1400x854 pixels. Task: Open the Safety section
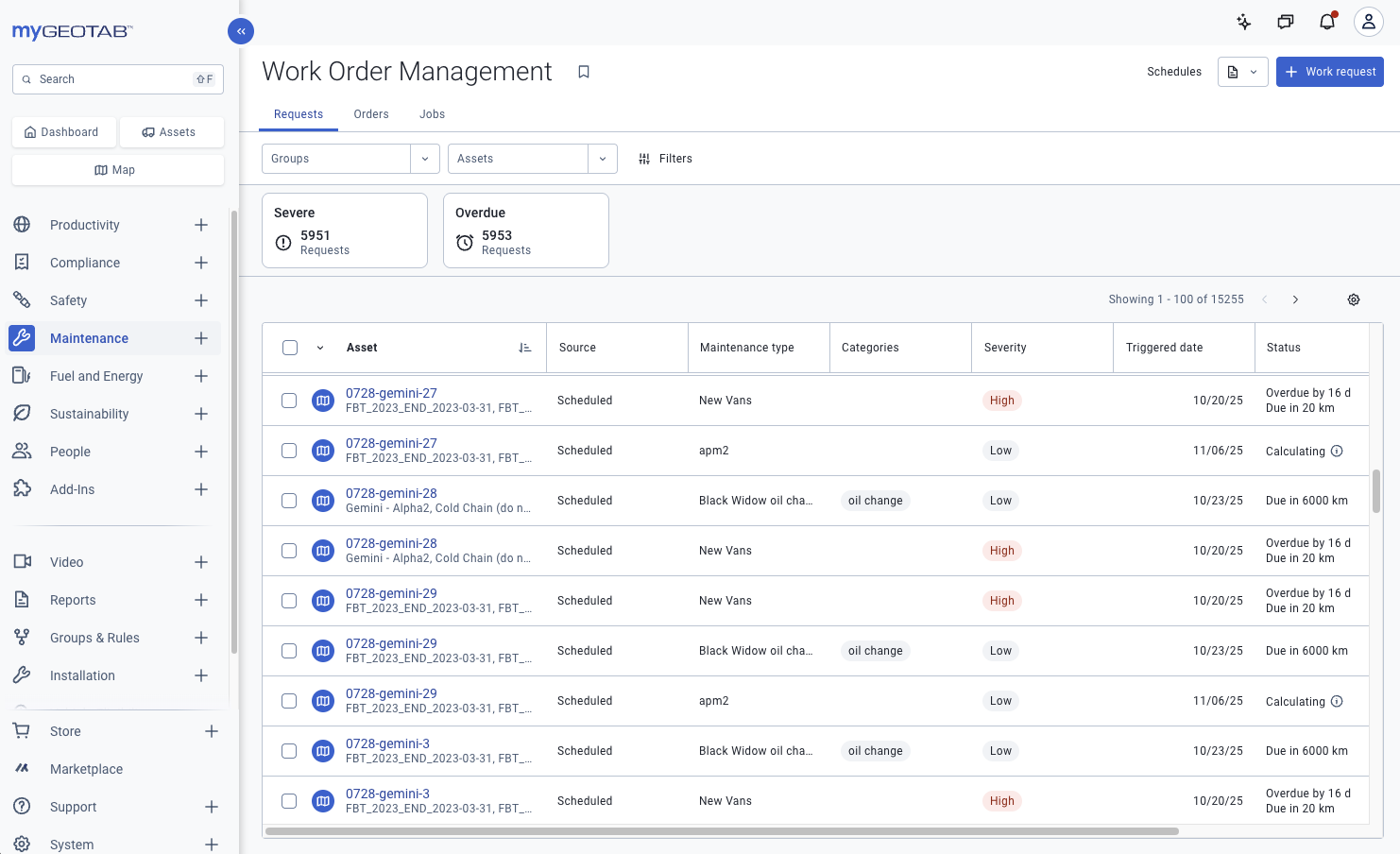click(x=68, y=299)
